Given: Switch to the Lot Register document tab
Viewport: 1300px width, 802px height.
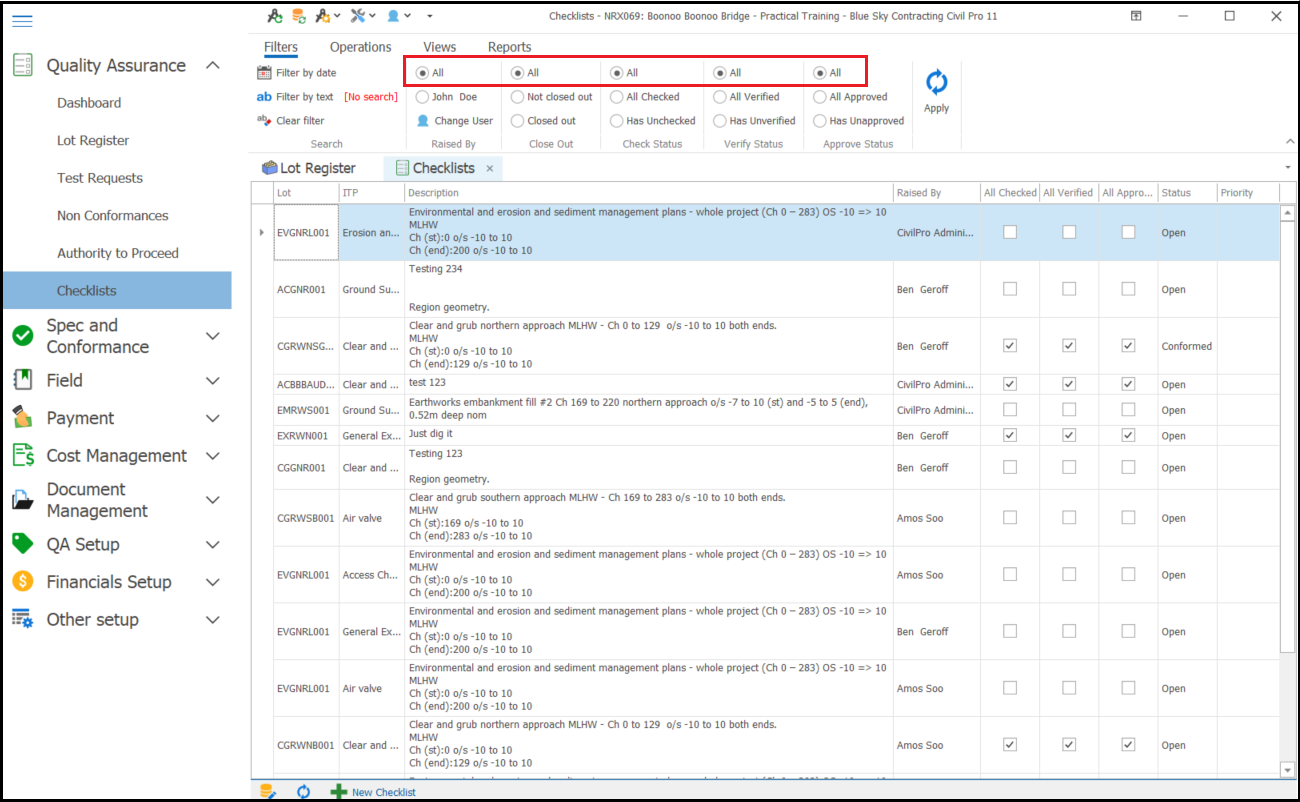Looking at the screenshot, I should 308,168.
